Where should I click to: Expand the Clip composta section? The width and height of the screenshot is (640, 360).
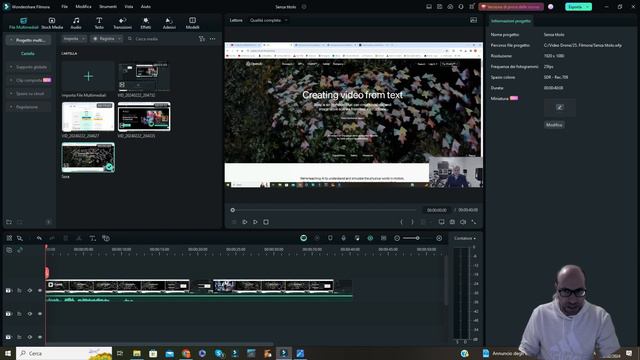pyautogui.click(x=28, y=80)
